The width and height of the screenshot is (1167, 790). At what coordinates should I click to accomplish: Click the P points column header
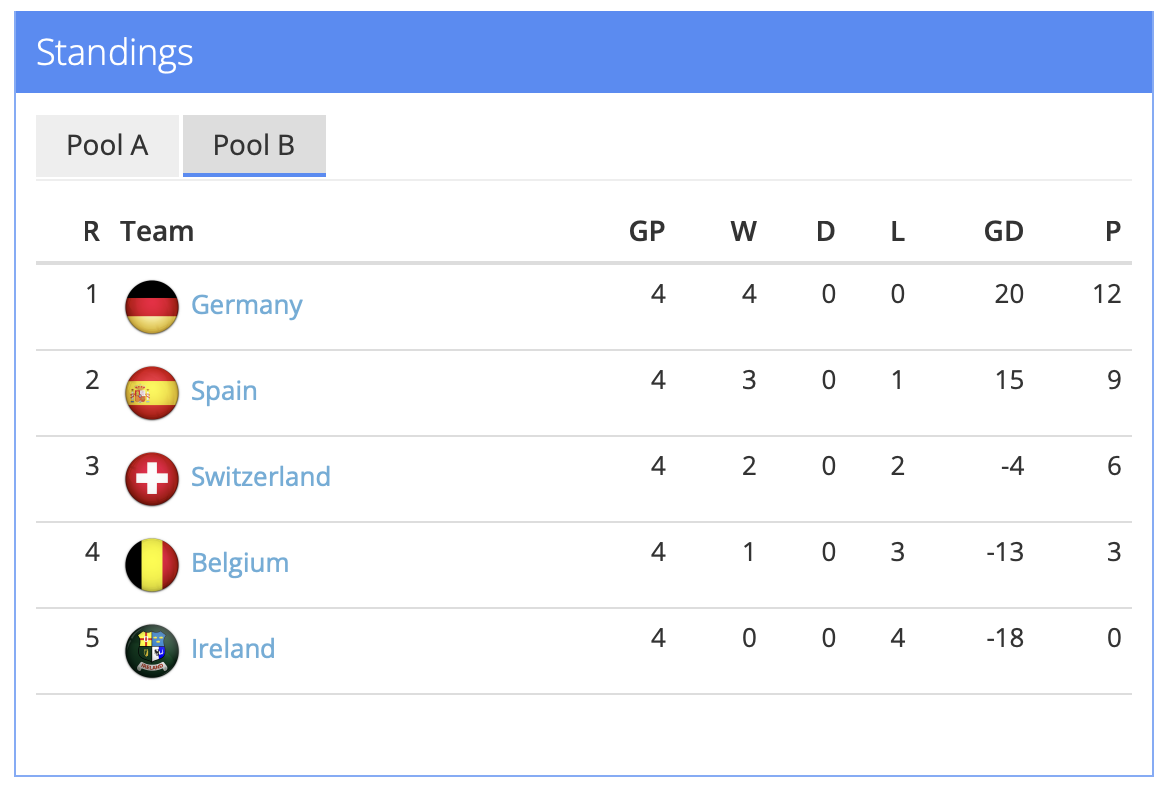click(x=1112, y=232)
